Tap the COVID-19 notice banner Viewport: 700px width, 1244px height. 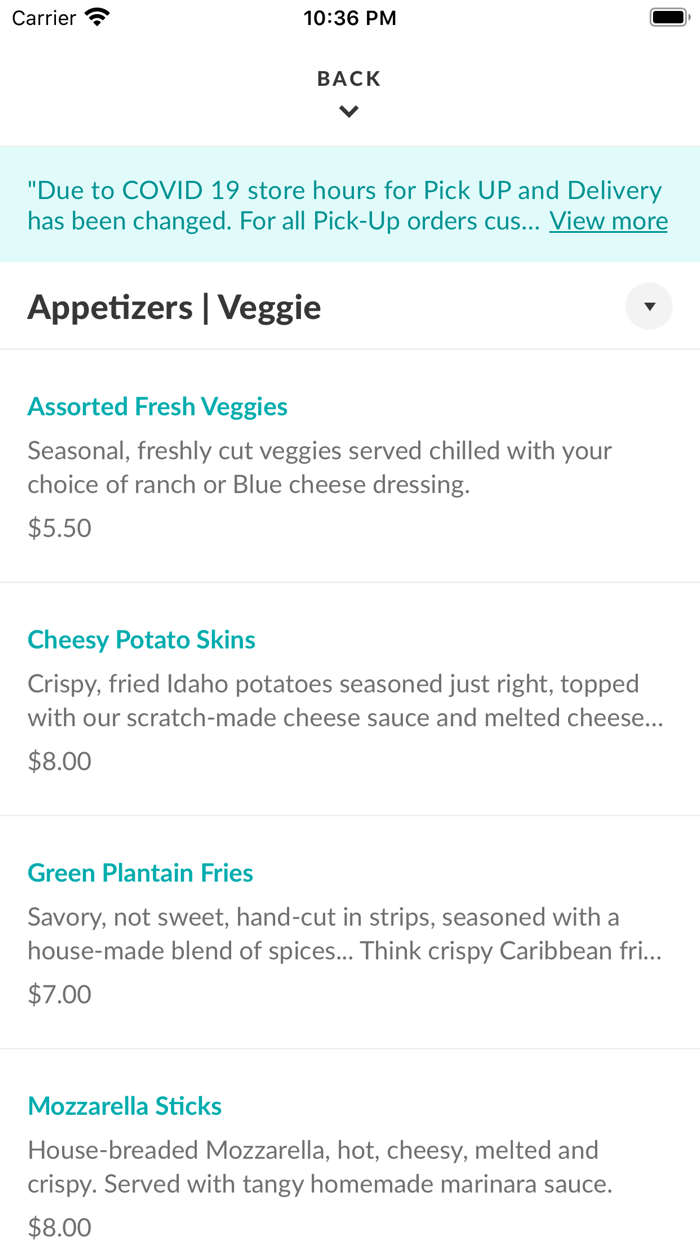[x=350, y=204]
